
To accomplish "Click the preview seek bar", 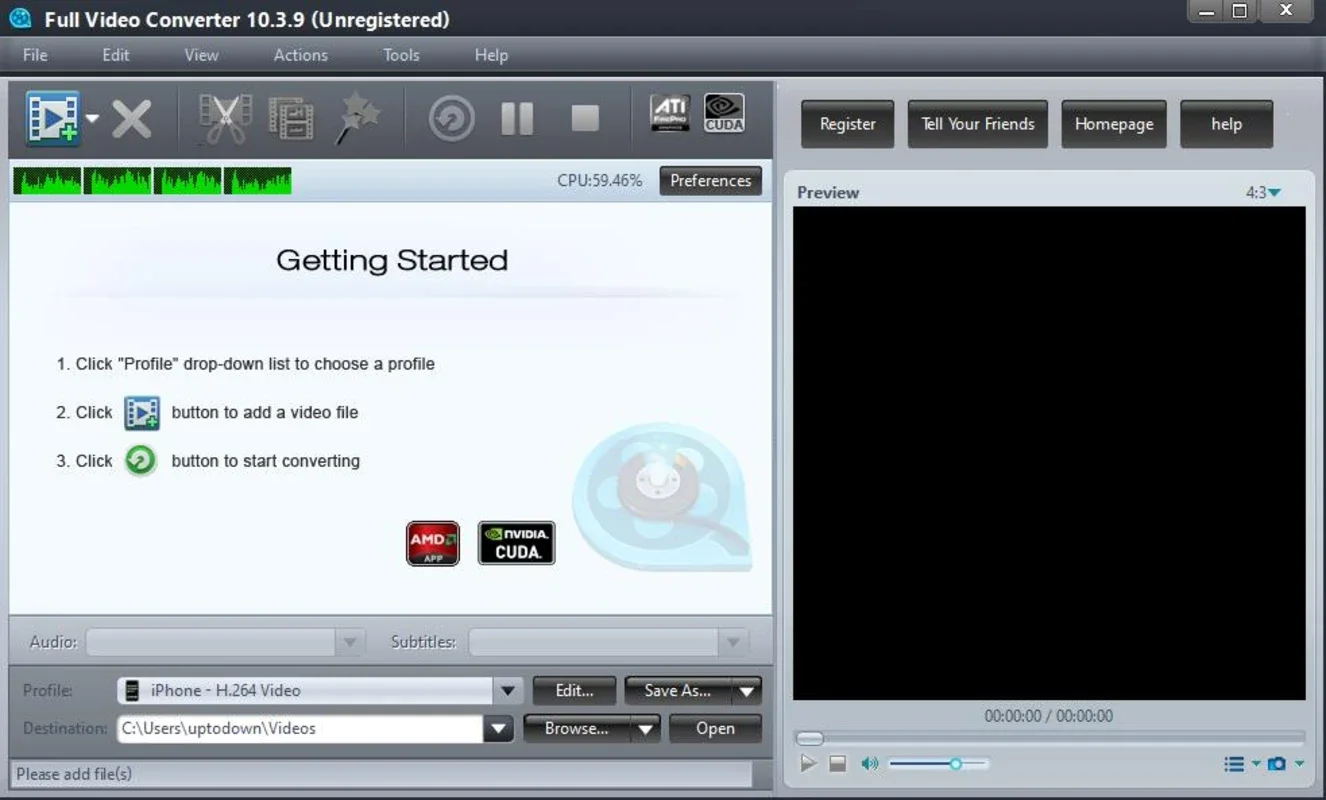I will (1050, 738).
